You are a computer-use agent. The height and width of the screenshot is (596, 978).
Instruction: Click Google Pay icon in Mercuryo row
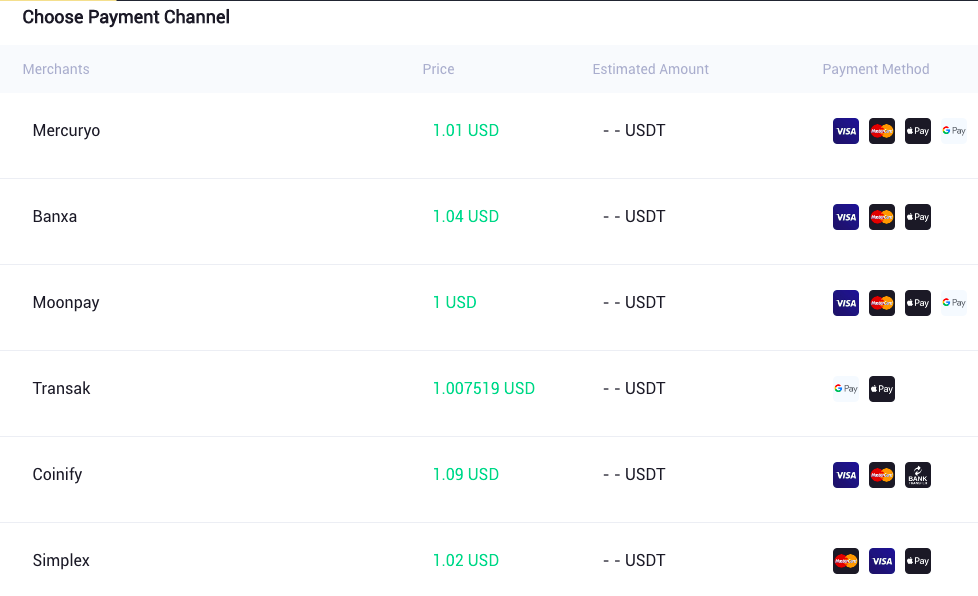pos(954,131)
